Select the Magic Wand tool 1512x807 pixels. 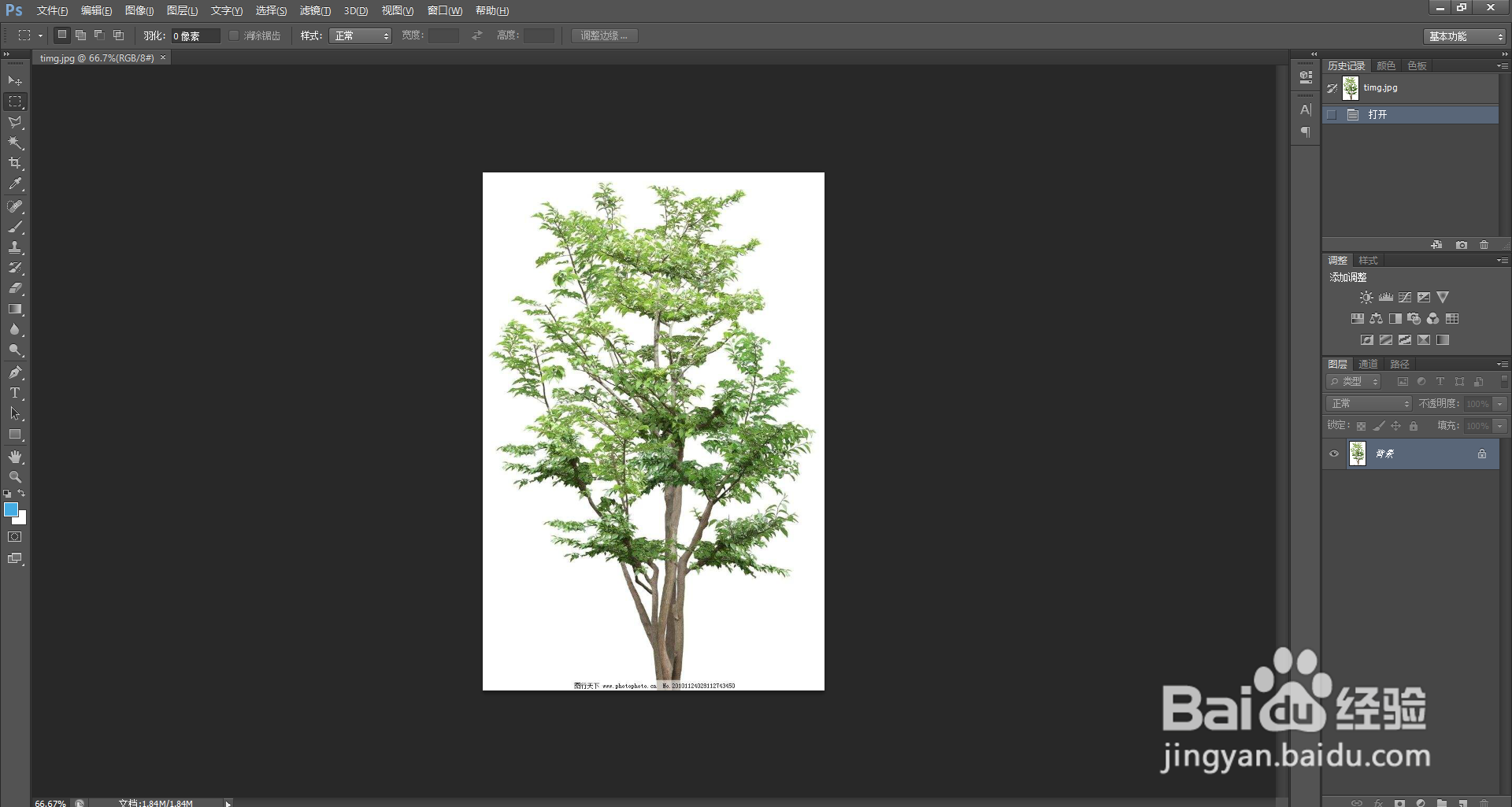(x=15, y=143)
